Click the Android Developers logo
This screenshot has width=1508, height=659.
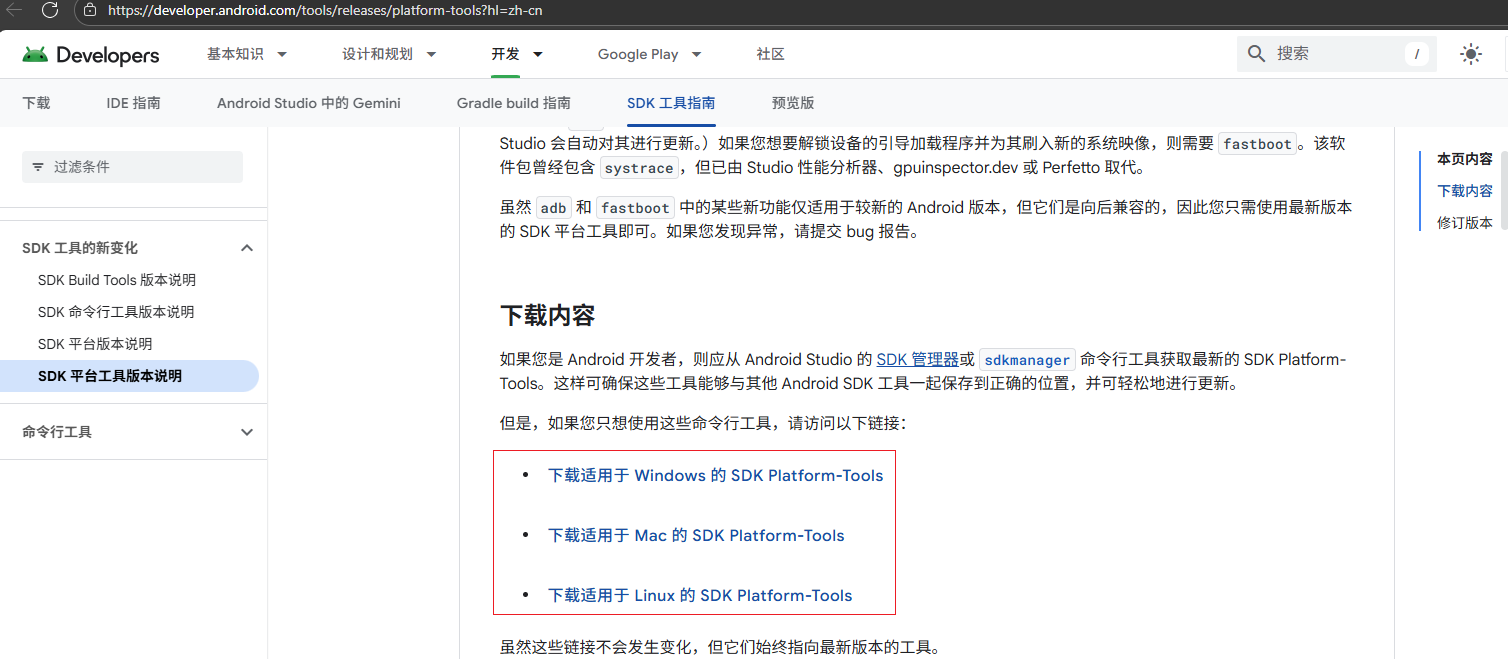point(91,55)
